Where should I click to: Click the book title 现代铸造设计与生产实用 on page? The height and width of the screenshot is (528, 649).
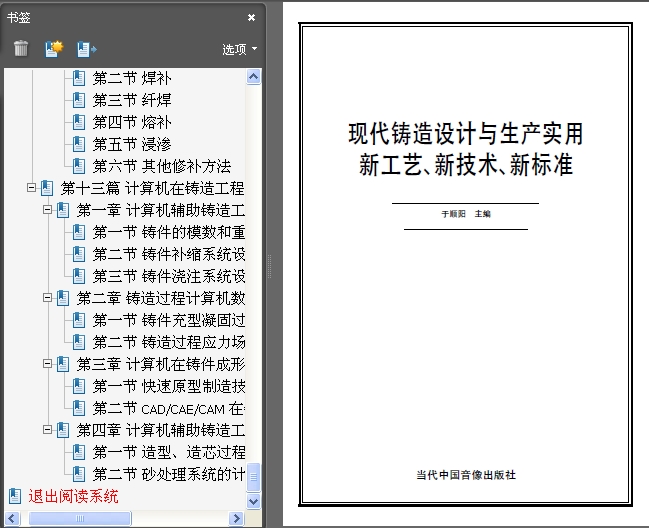click(x=466, y=134)
